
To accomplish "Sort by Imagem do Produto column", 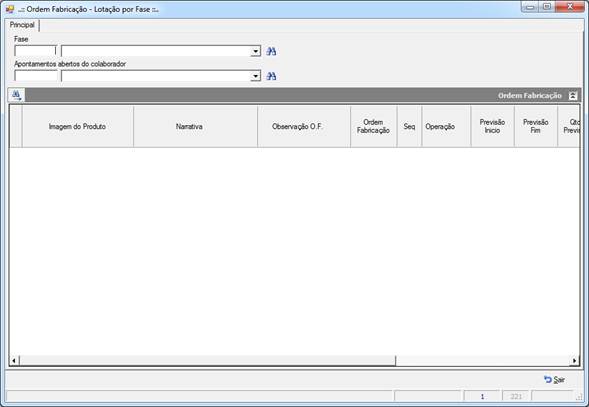I will (77, 126).
